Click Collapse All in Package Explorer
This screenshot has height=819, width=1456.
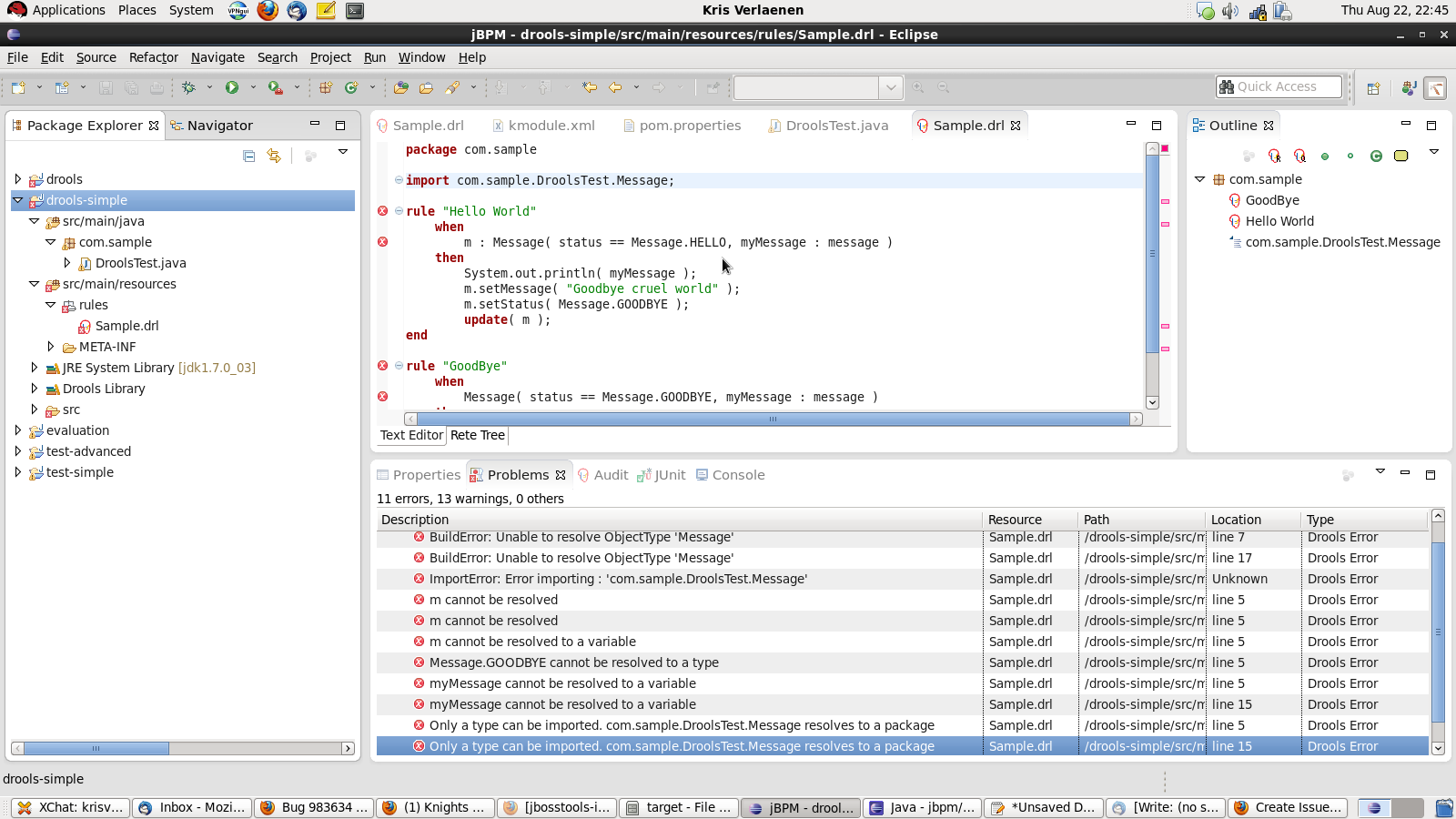tap(248, 156)
